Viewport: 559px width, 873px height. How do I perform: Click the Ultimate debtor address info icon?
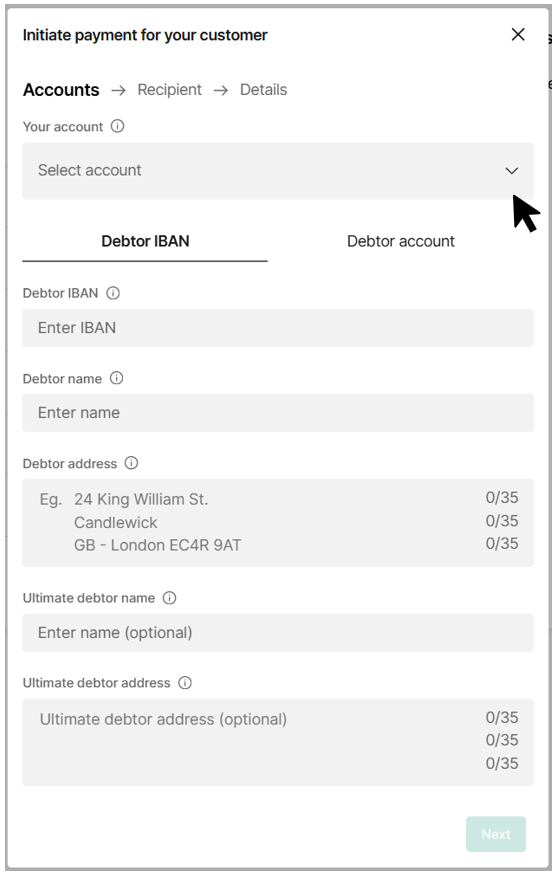(185, 683)
